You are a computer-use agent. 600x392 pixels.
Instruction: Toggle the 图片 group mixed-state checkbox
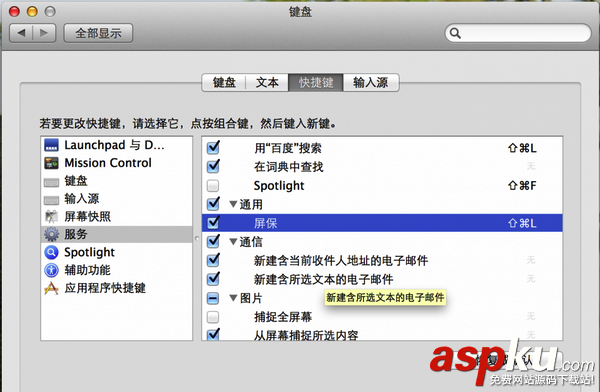coord(213,298)
